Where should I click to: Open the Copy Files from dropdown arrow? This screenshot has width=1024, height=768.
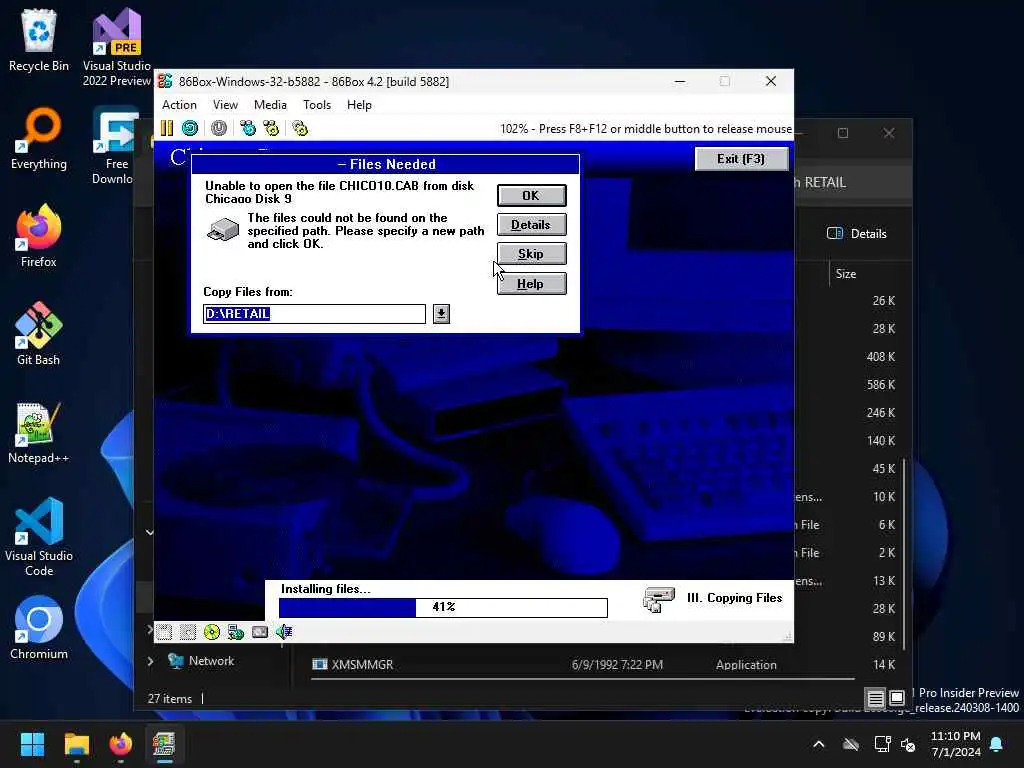[x=441, y=313]
